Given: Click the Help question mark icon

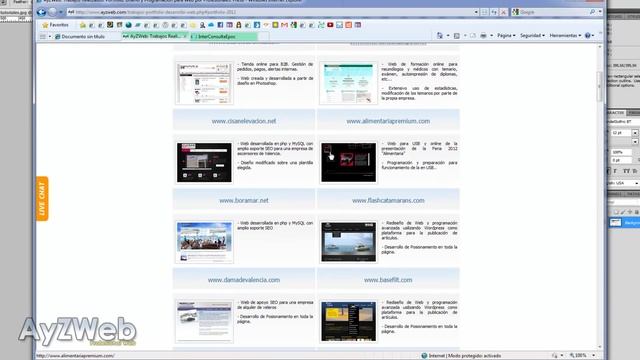Looking at the screenshot, I should coord(587,36).
